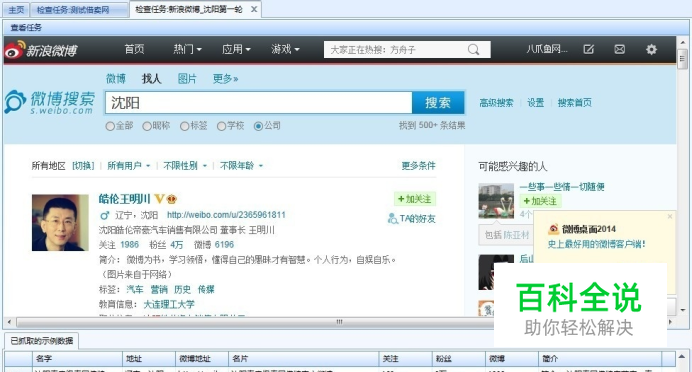
Task: Open the 更多» search category
Action: click(x=225, y=79)
